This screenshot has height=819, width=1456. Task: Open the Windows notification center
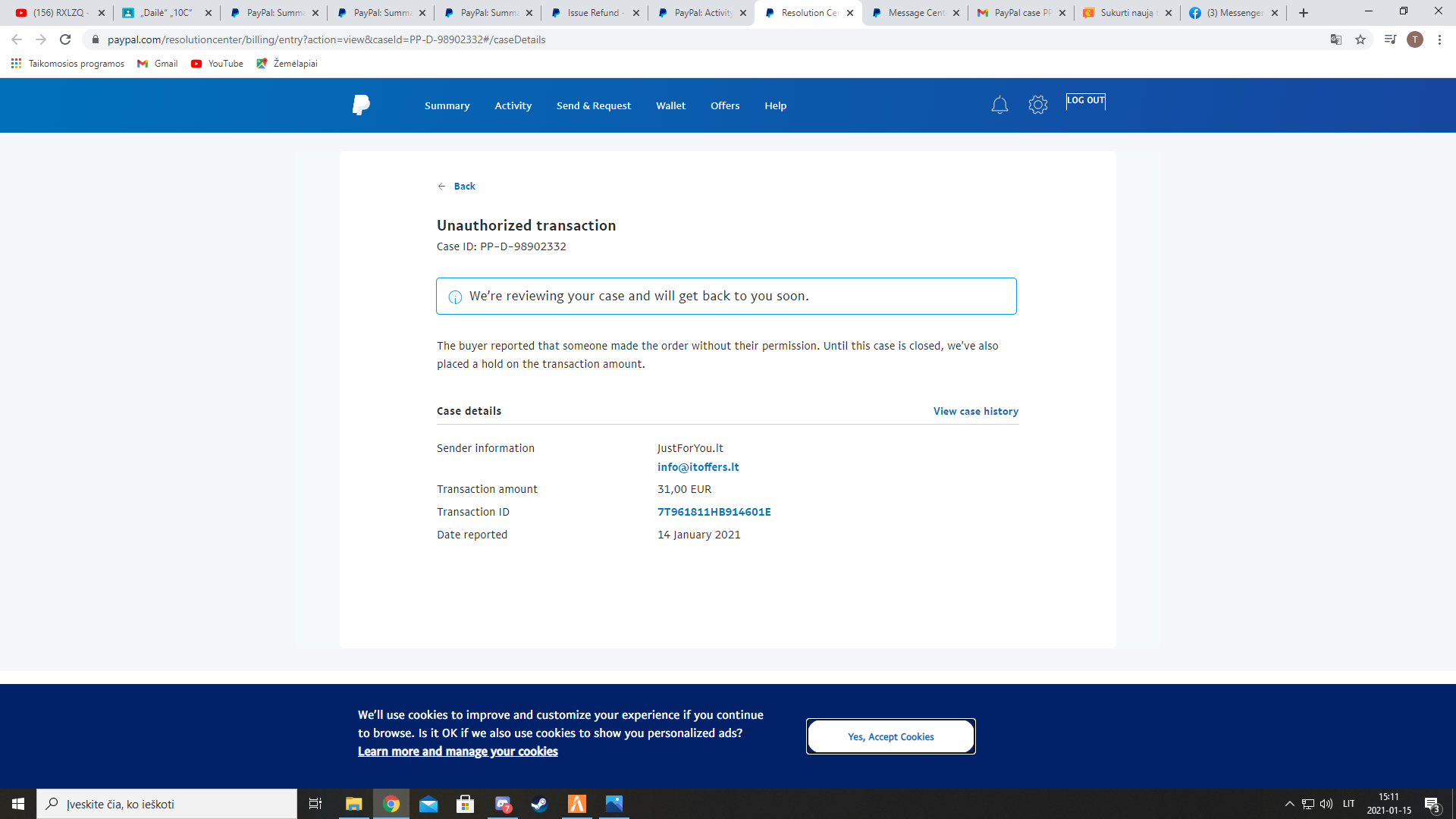click(1432, 804)
